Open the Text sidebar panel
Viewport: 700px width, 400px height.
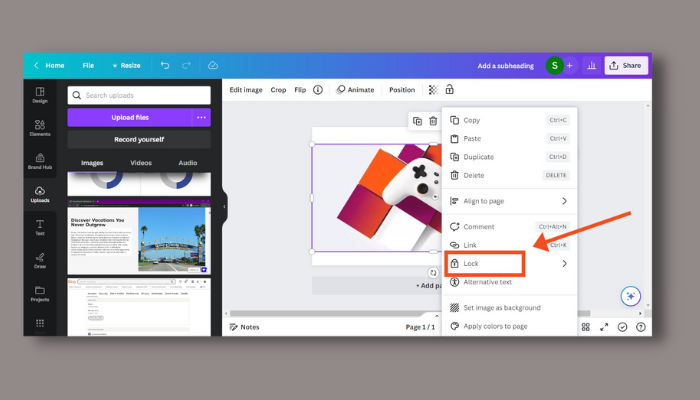(40, 227)
